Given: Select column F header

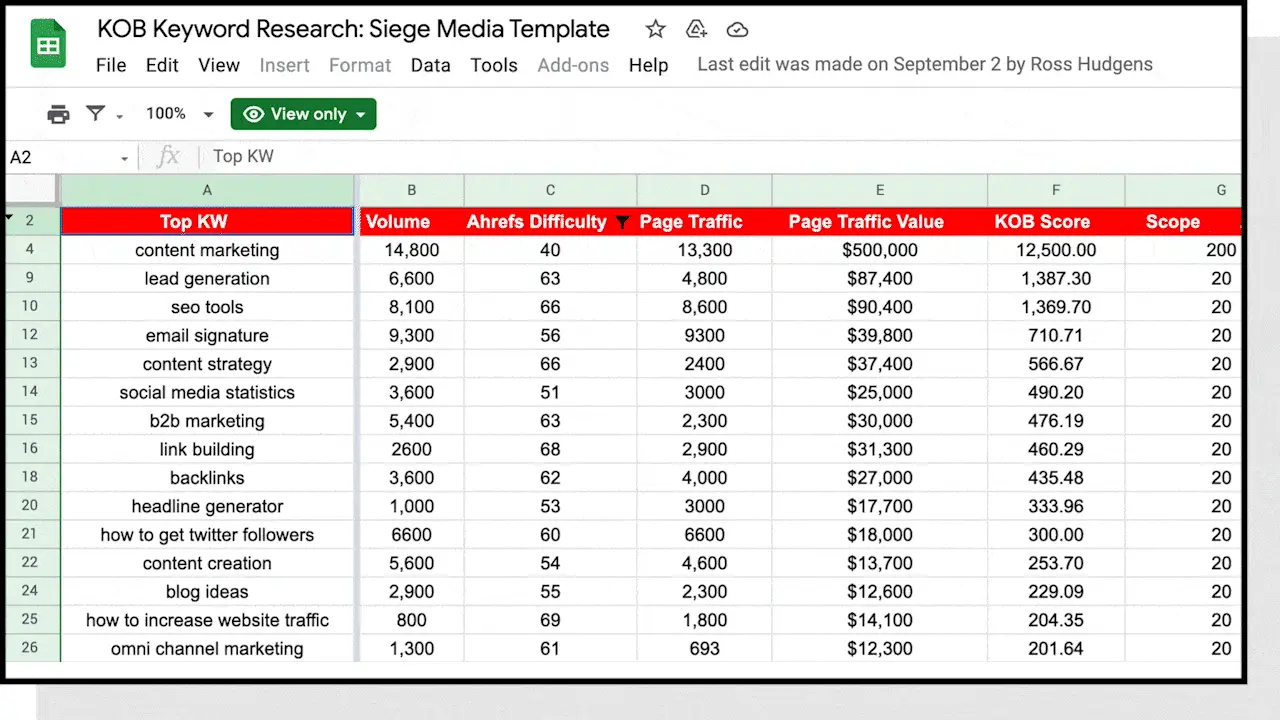Looking at the screenshot, I should click(1056, 190).
